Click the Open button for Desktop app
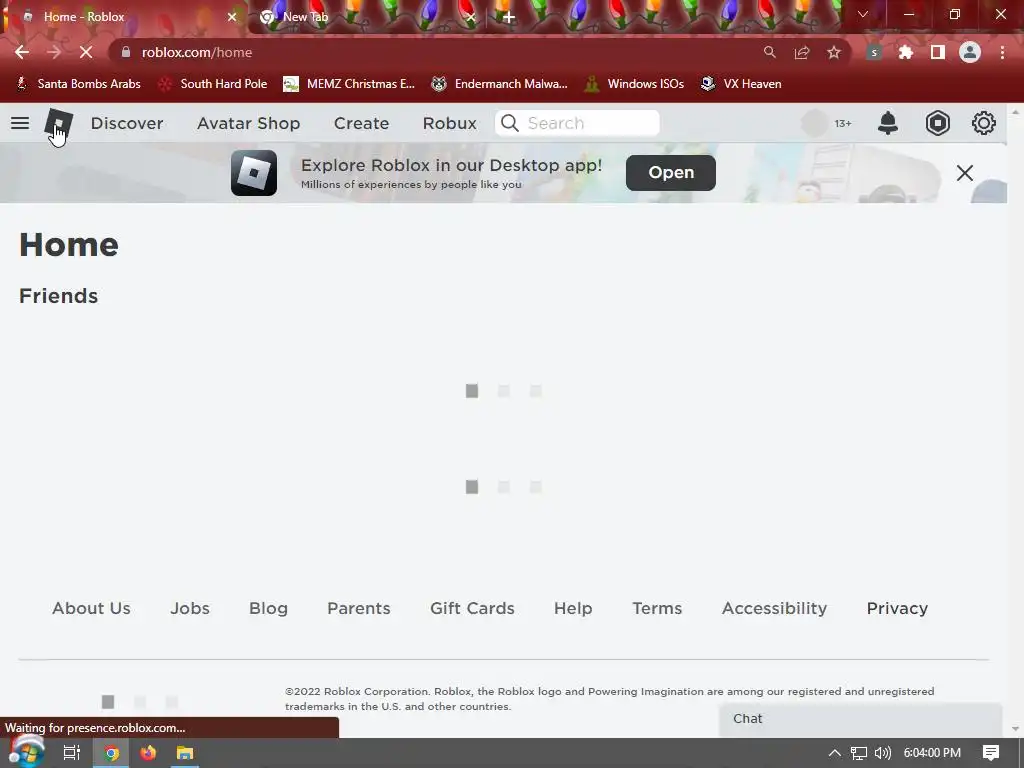The image size is (1024, 768). (671, 172)
